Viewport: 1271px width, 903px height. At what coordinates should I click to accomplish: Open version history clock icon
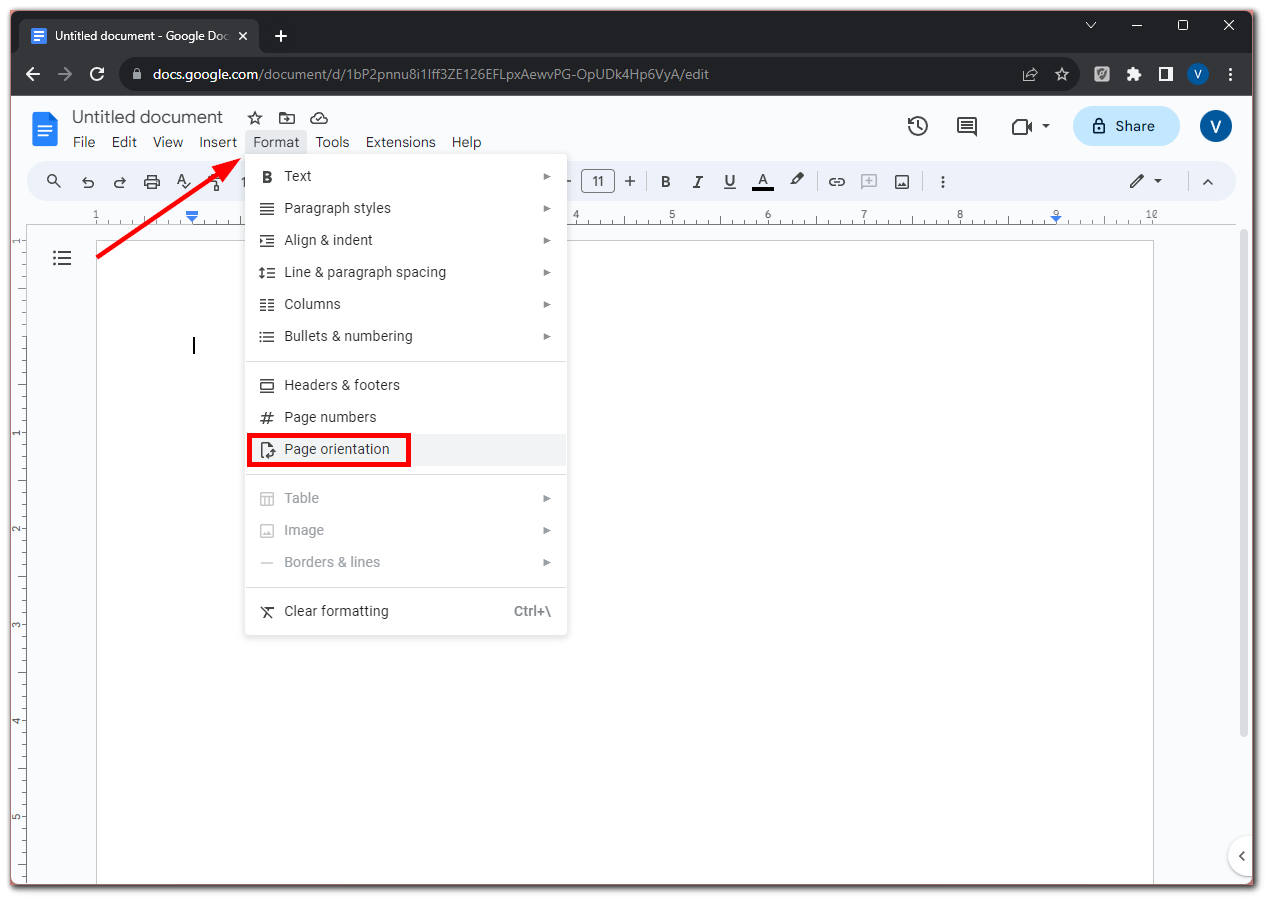[x=917, y=126]
